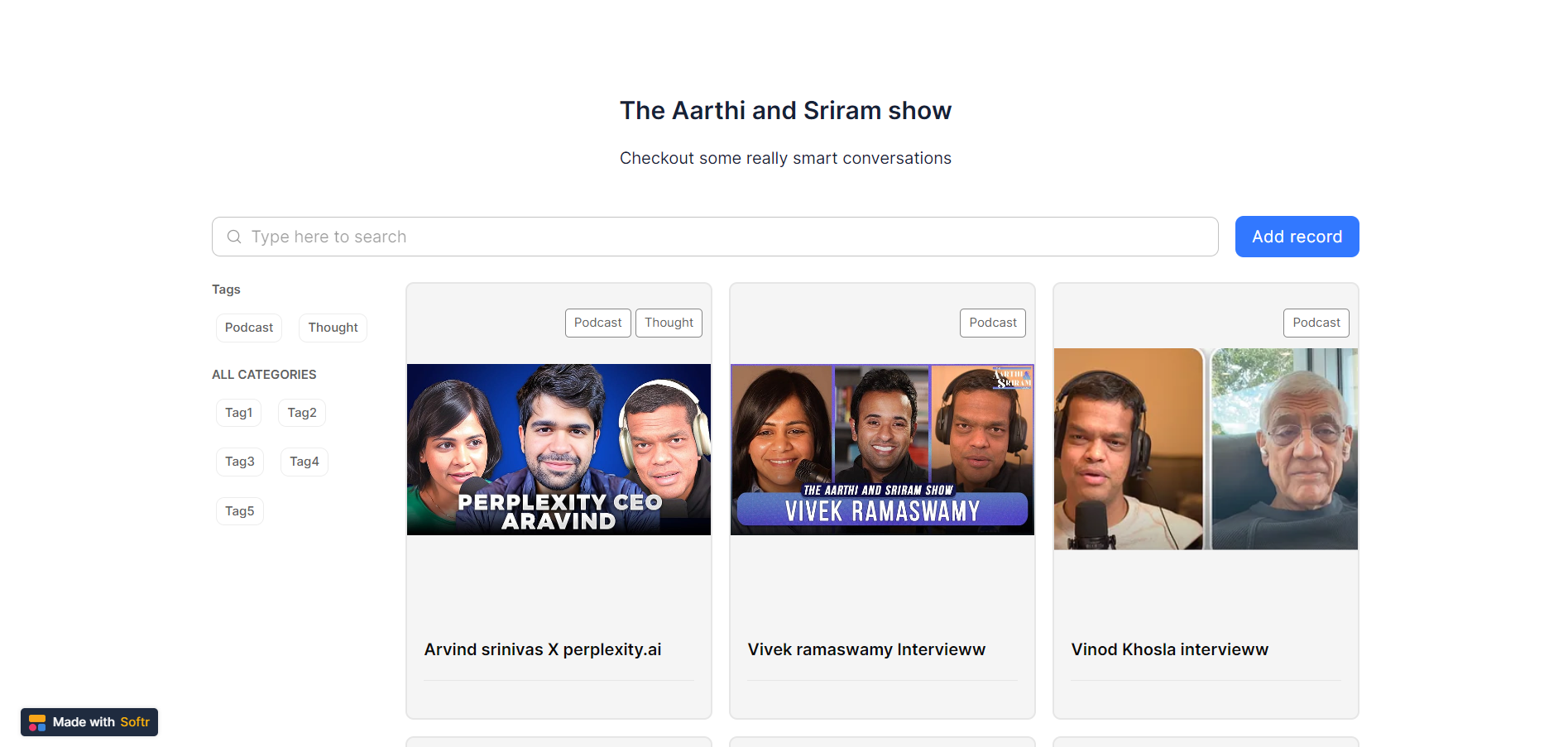The image size is (1568, 747).
Task: Click Podcast badge on Vinod Khosla card
Action: tap(1316, 323)
